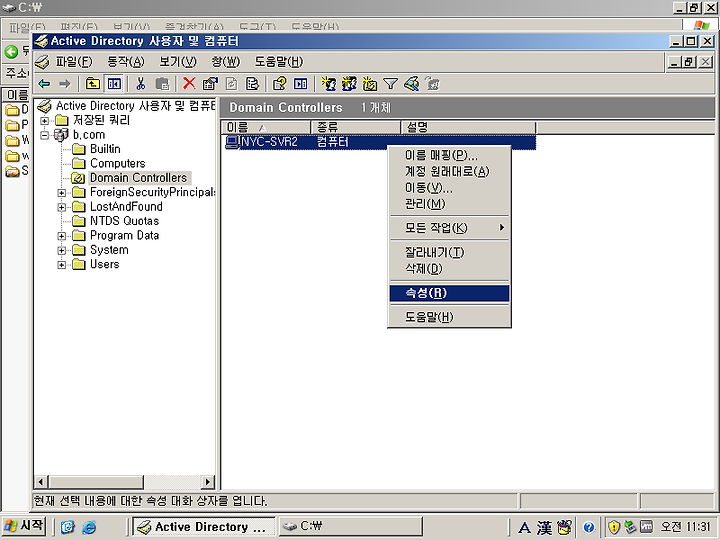Click the Help question mark toolbar icon
720x540 pixels.
(x=279, y=84)
